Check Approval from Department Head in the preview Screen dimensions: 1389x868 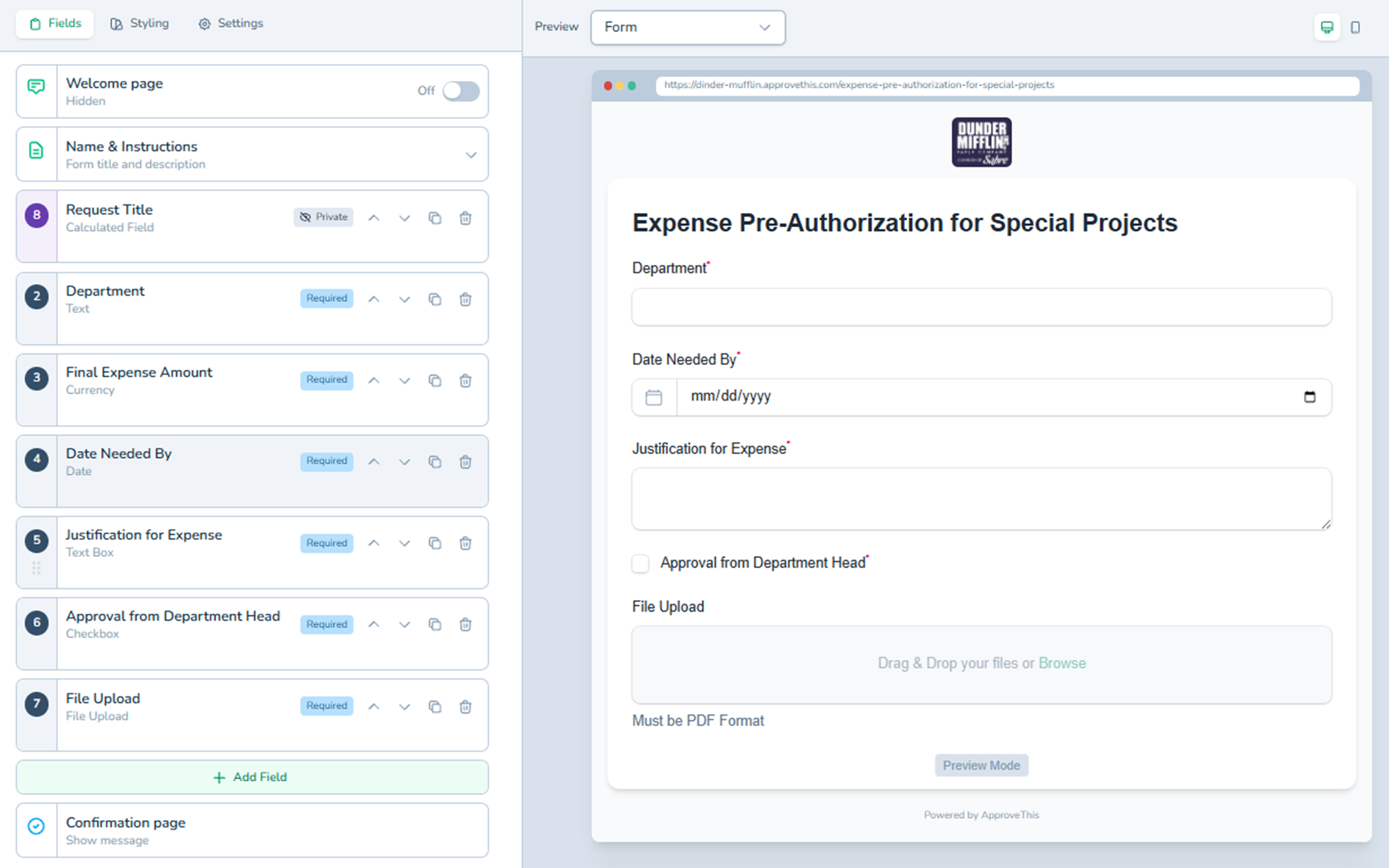(640, 563)
